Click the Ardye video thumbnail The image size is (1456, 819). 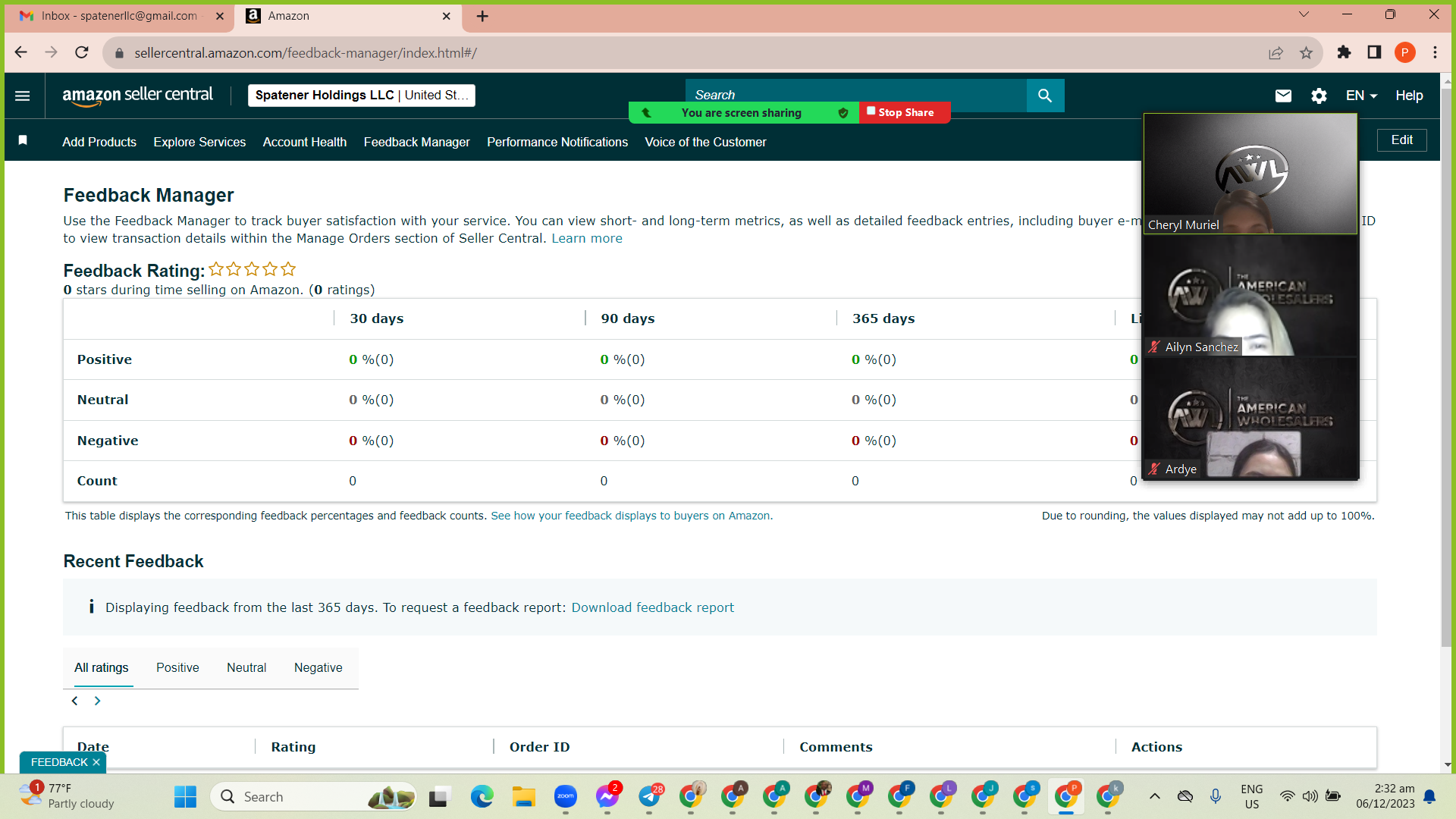click(1250, 418)
